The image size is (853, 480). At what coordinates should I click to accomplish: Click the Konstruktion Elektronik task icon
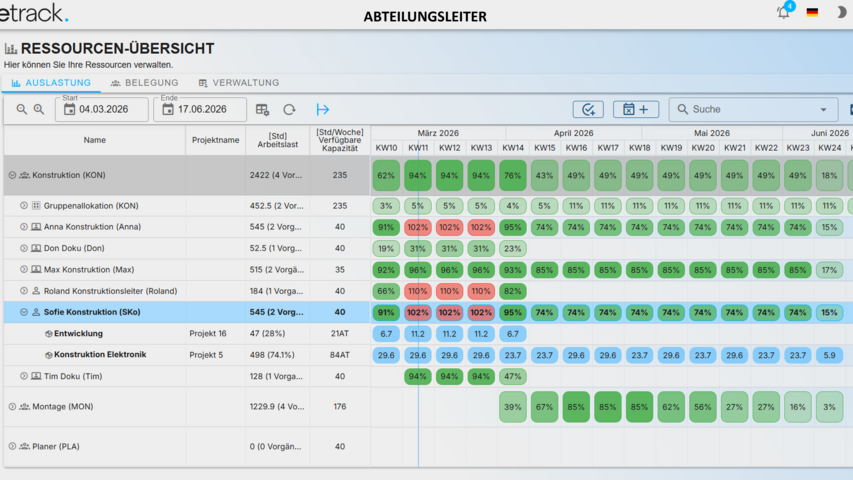48,355
